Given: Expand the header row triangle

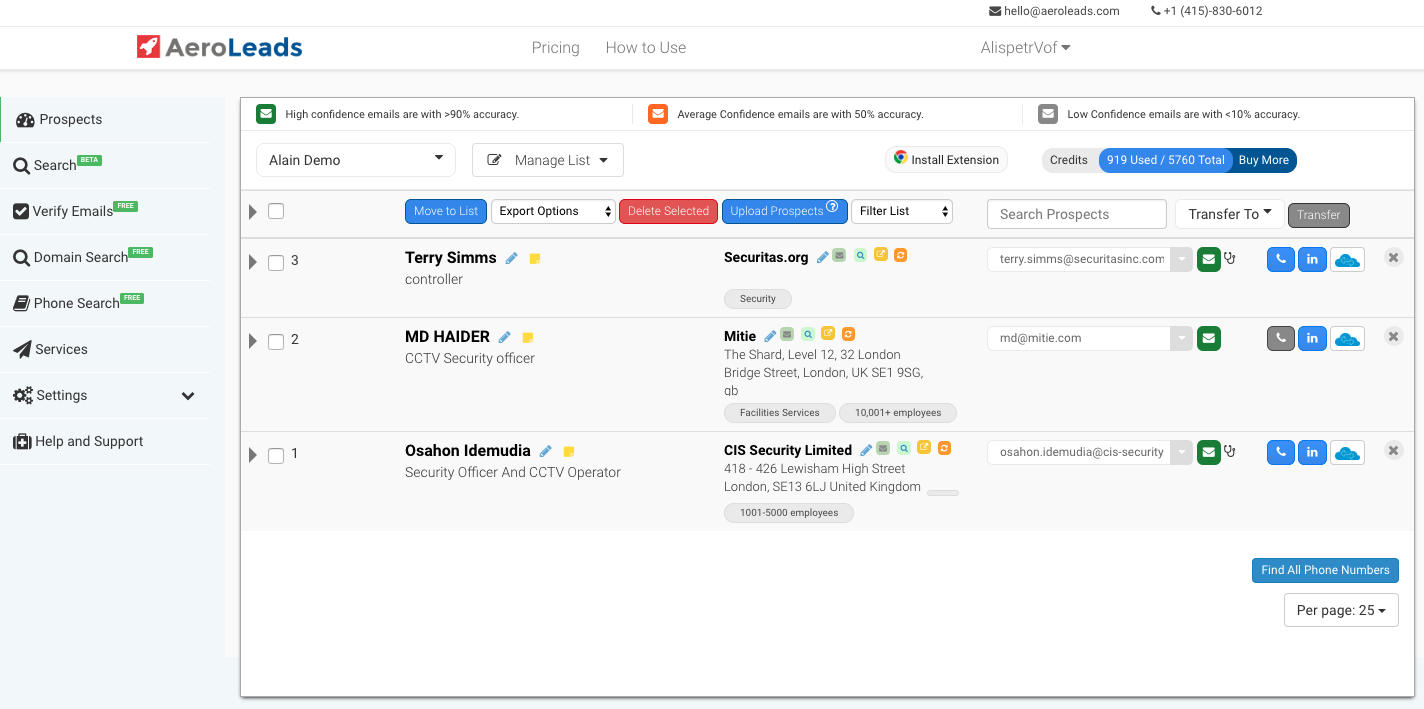Looking at the screenshot, I should 253,211.
